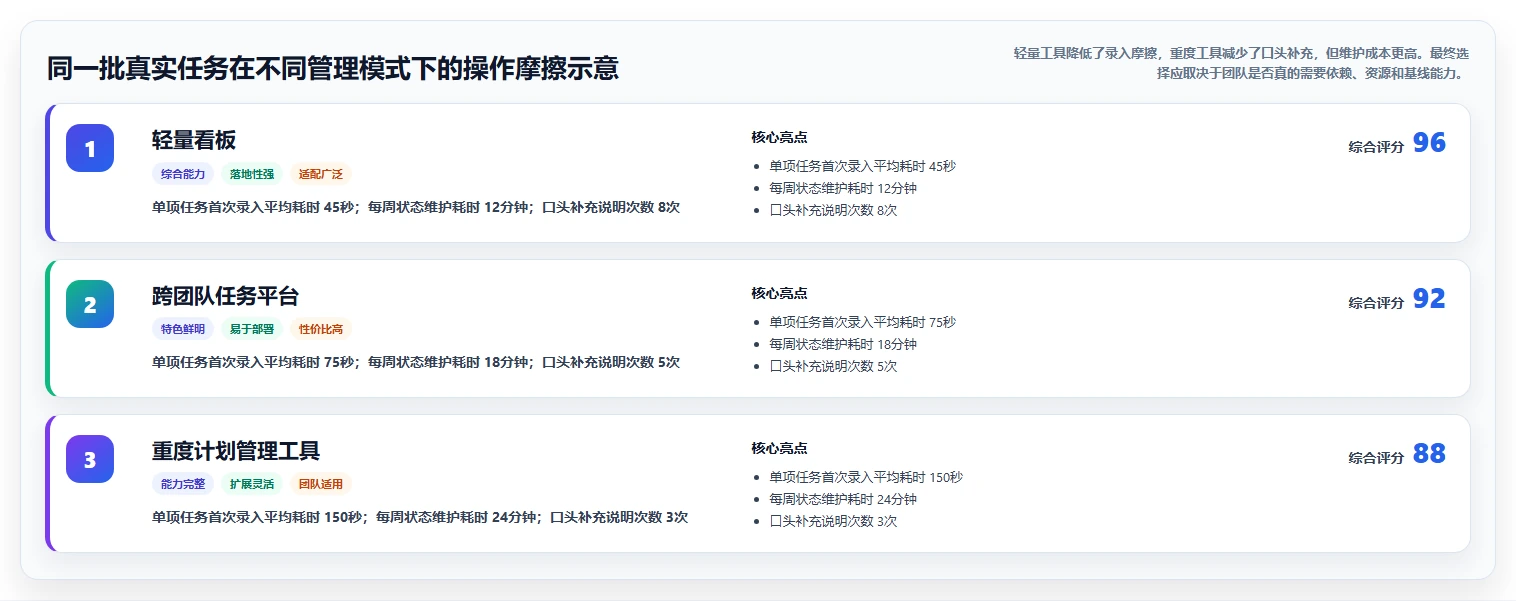Viewport: 1516px width, 601px height.
Task: Click the 综合能力 tag
Action: tap(183, 174)
